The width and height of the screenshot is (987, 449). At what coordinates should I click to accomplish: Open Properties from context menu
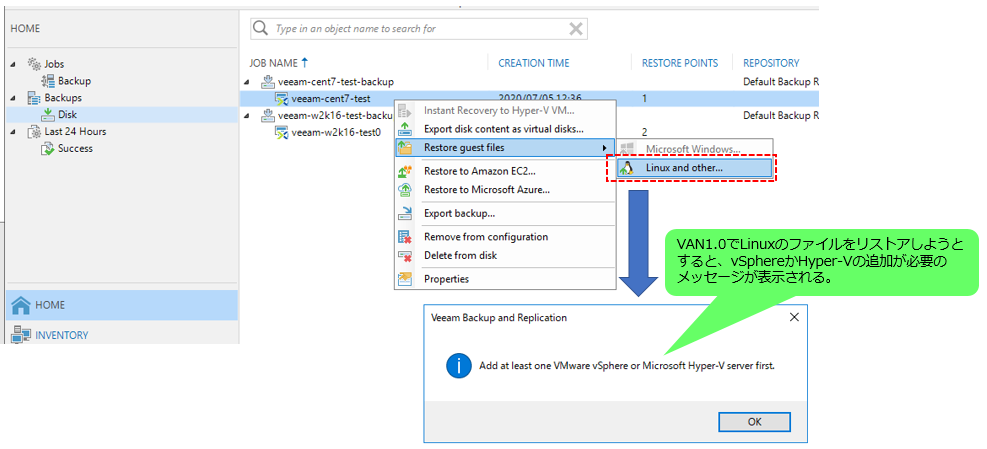(505, 279)
